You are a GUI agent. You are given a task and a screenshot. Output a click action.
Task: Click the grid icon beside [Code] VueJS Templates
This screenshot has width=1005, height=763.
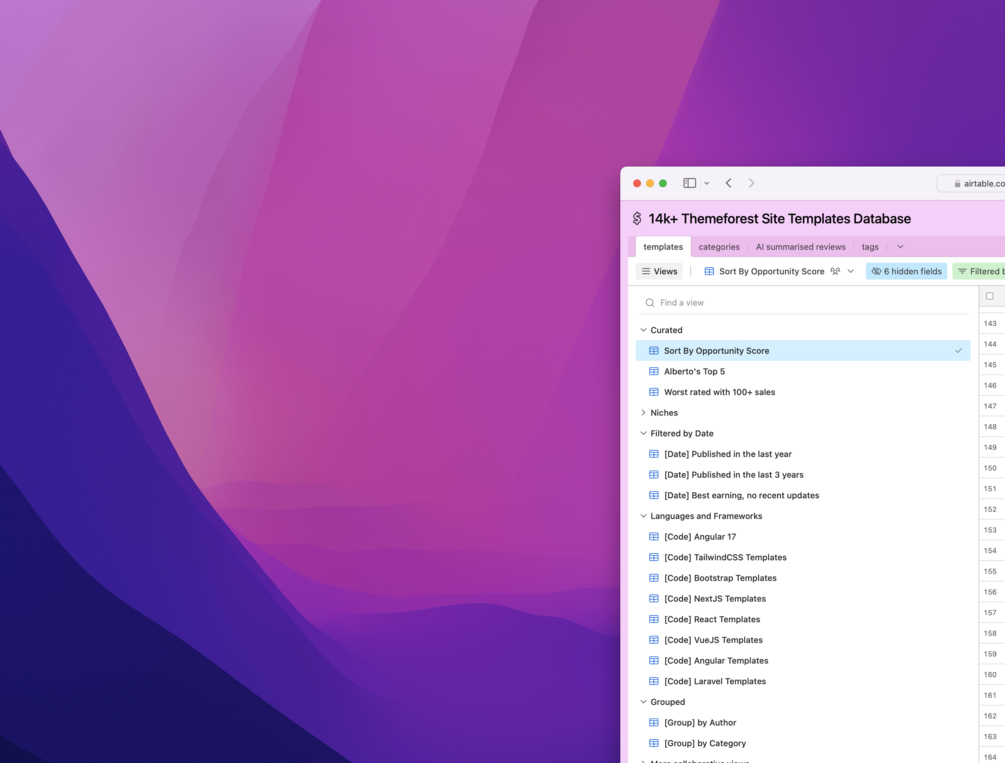(654, 640)
